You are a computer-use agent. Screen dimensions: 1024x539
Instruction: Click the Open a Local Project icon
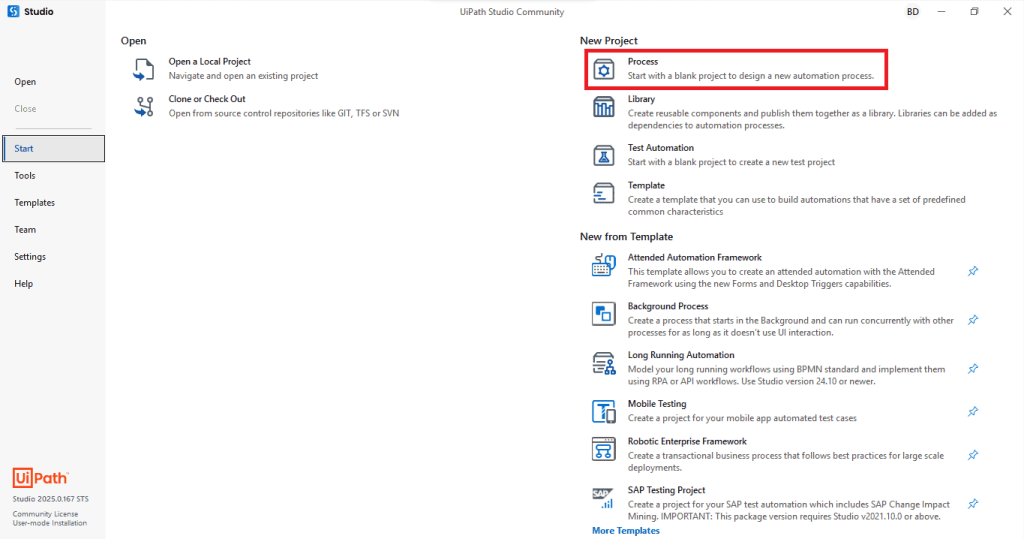click(144, 69)
